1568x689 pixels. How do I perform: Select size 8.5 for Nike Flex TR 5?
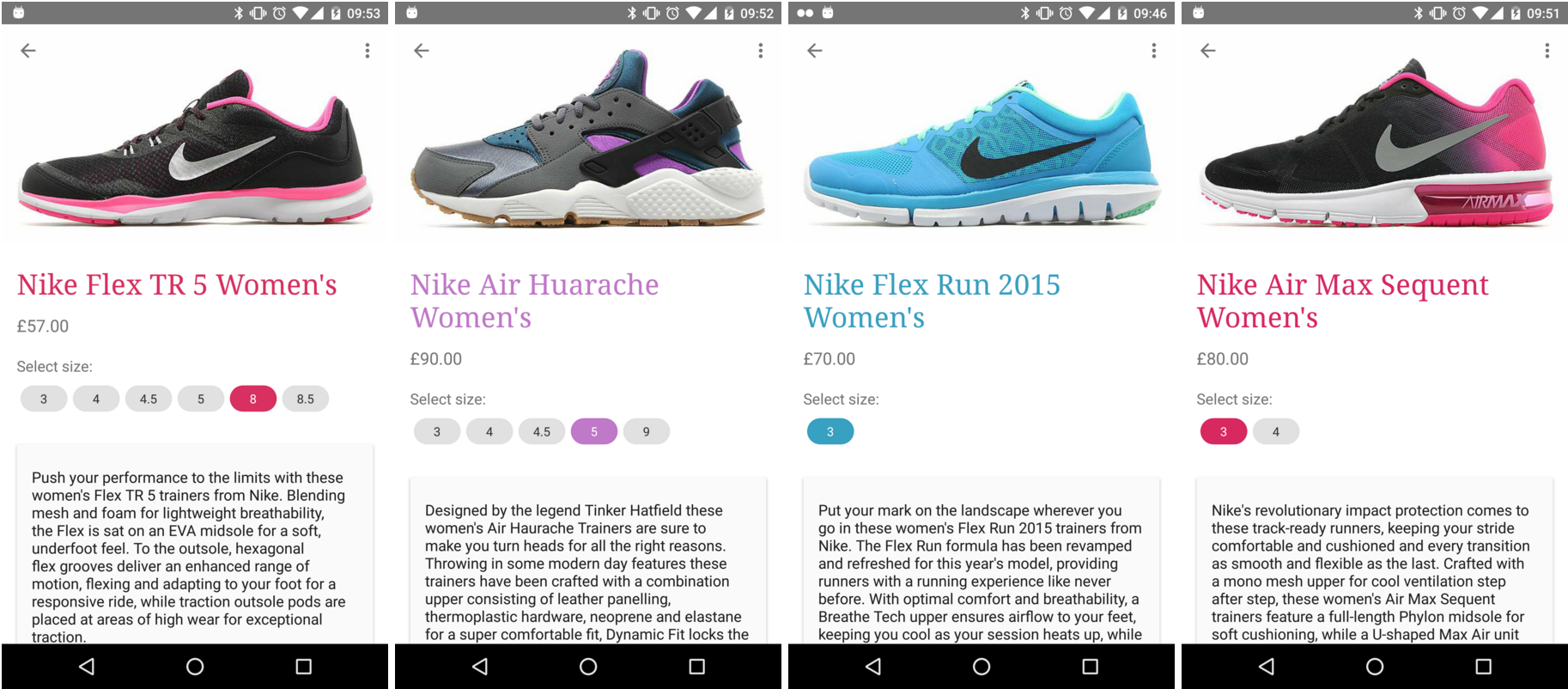(306, 399)
